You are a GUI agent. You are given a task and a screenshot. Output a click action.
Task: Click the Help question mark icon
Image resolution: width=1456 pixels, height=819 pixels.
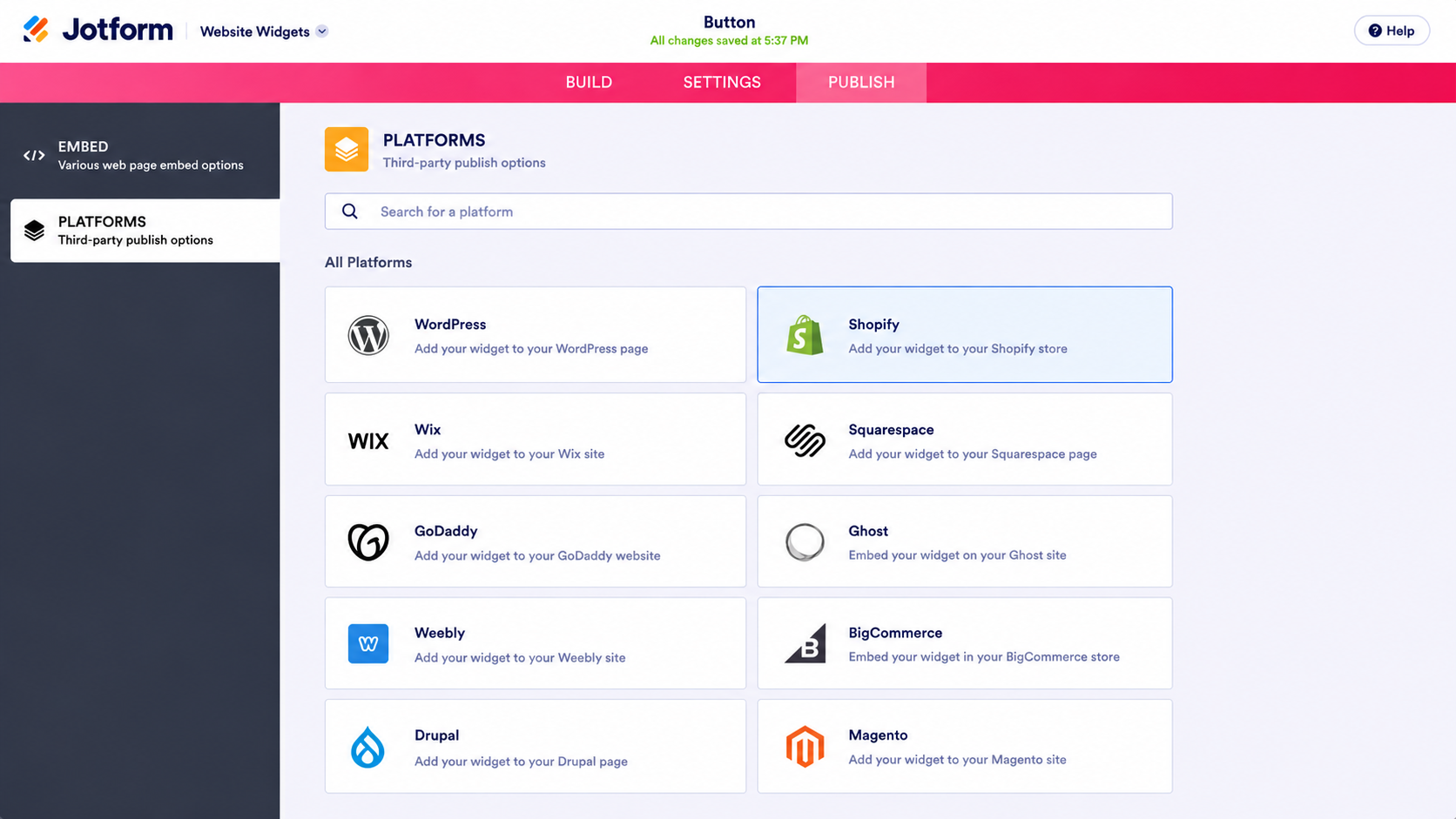tap(1375, 30)
